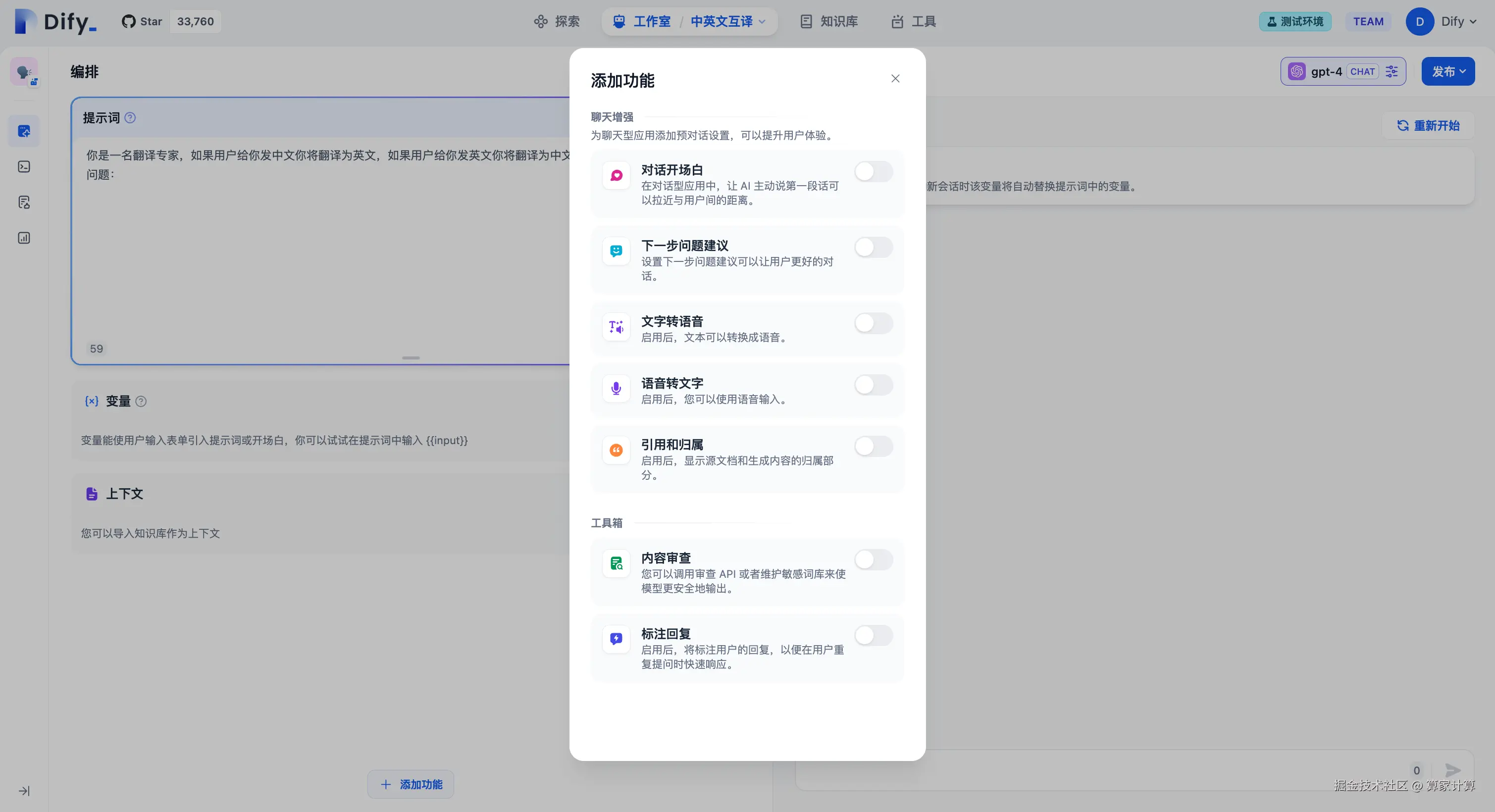Toggle 文字转语音 feature on
This screenshot has height=812, width=1495.
coord(873,323)
